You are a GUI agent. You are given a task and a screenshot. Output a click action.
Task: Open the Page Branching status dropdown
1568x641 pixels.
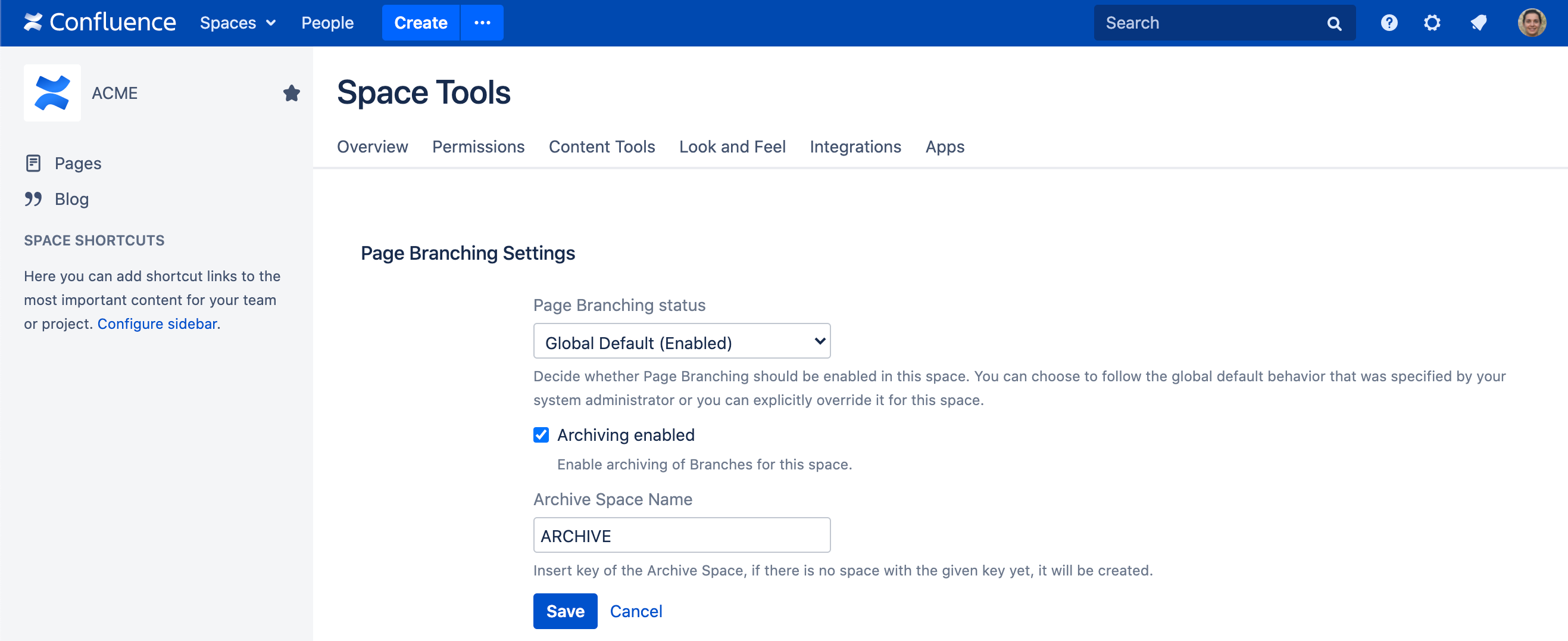pos(681,341)
